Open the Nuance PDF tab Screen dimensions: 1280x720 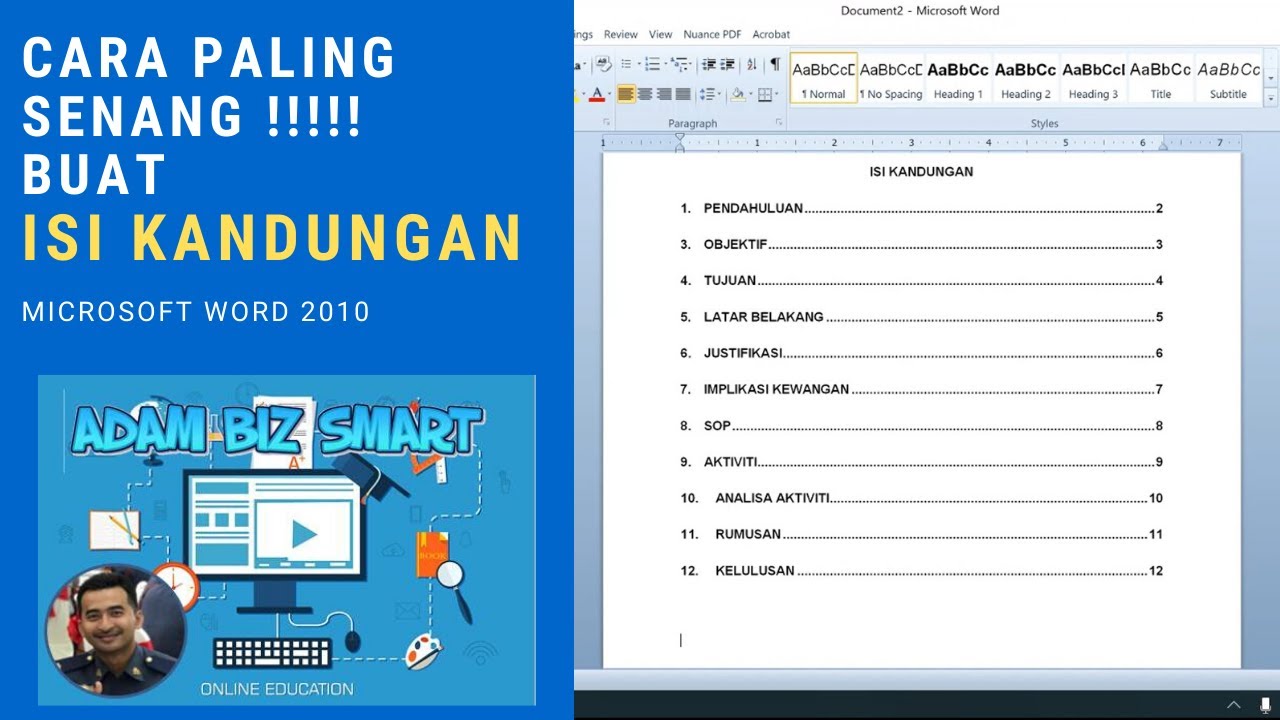coord(712,34)
